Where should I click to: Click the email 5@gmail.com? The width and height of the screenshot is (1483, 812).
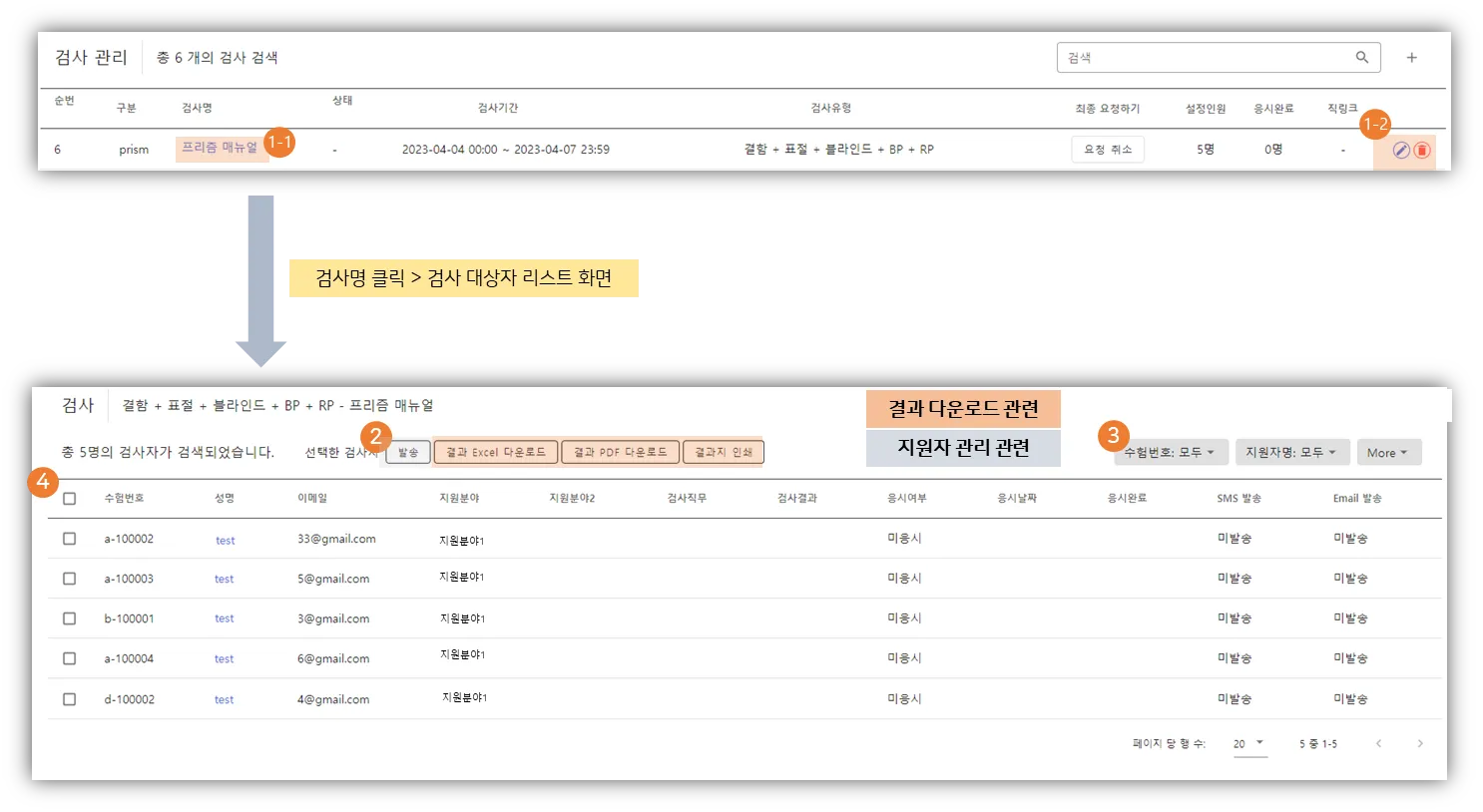pos(333,579)
